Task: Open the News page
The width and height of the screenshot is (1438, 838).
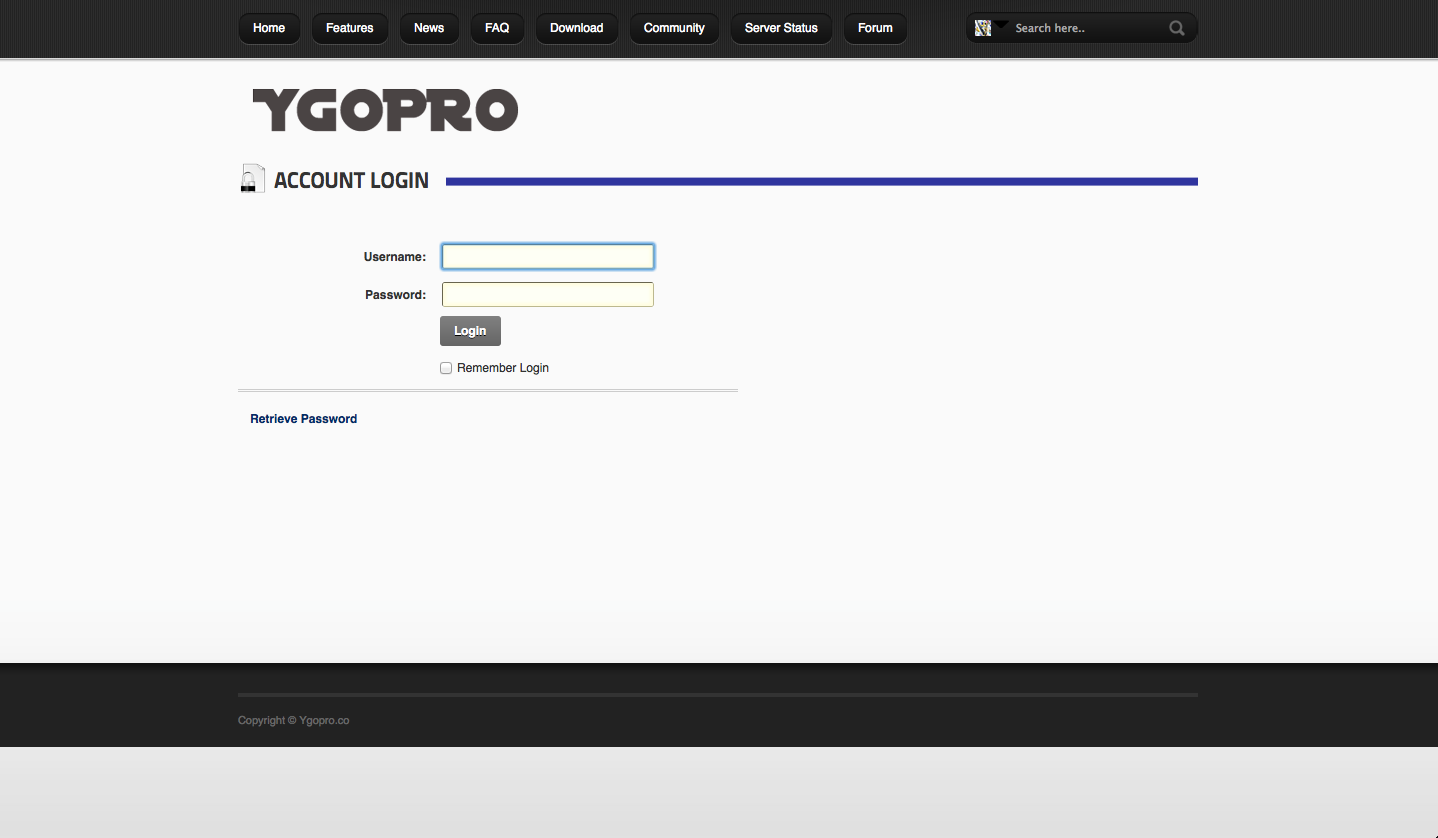Action: 429,28
